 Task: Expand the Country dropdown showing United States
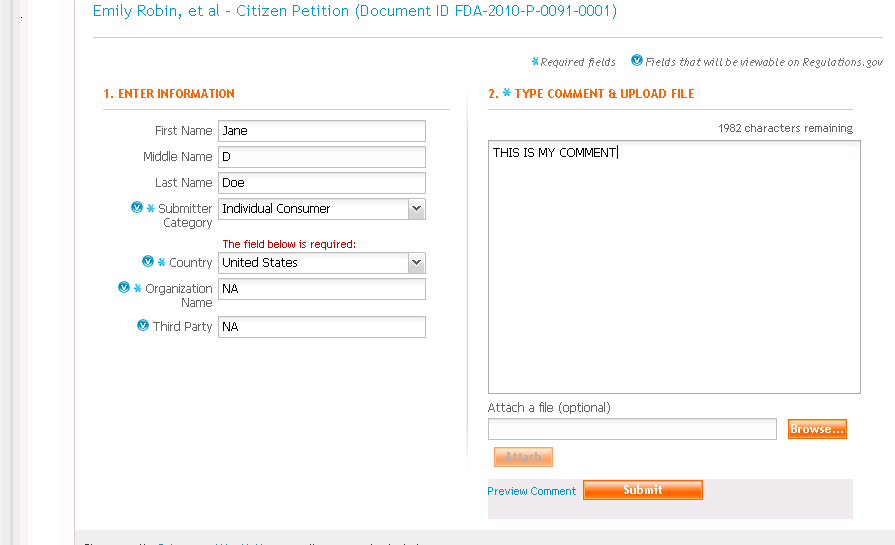point(417,263)
